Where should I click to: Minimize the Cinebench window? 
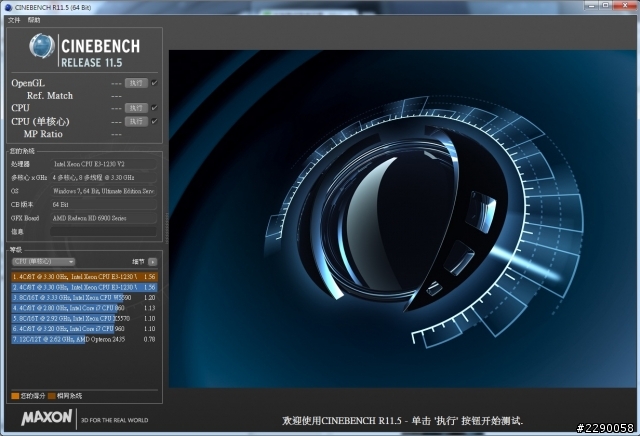coord(590,5)
